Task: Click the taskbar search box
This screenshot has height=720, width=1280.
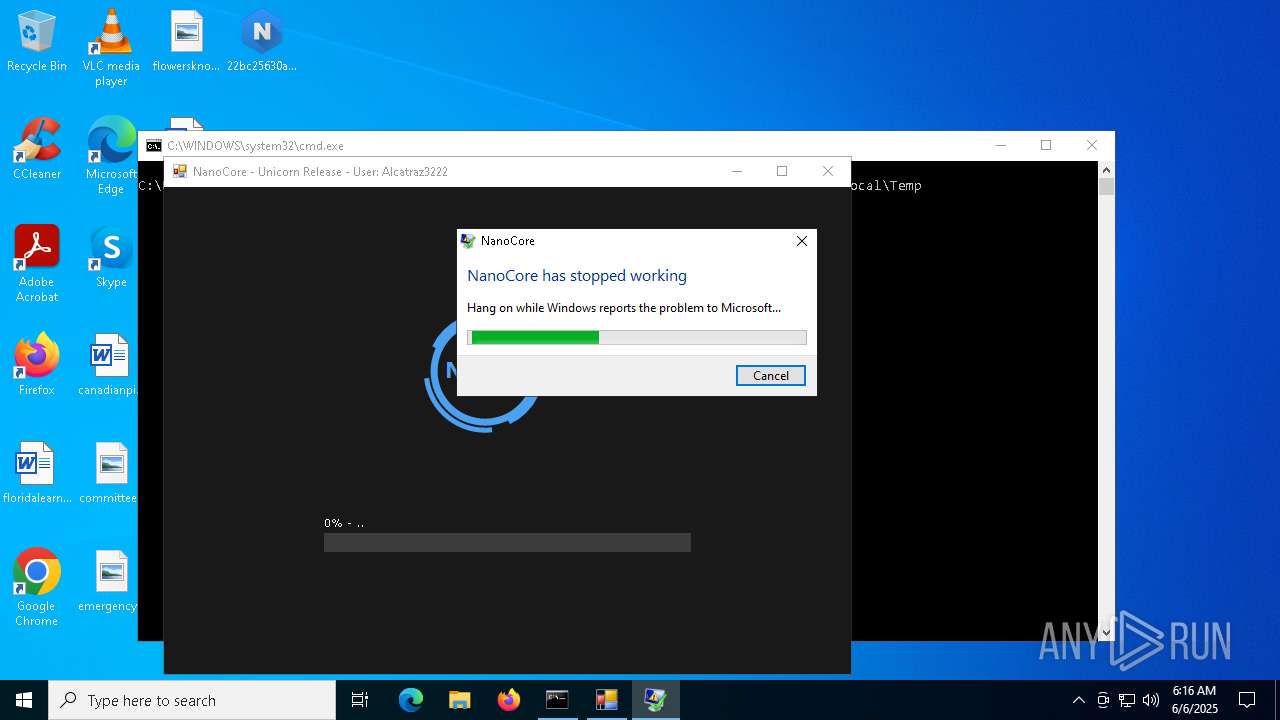Action: 192,700
